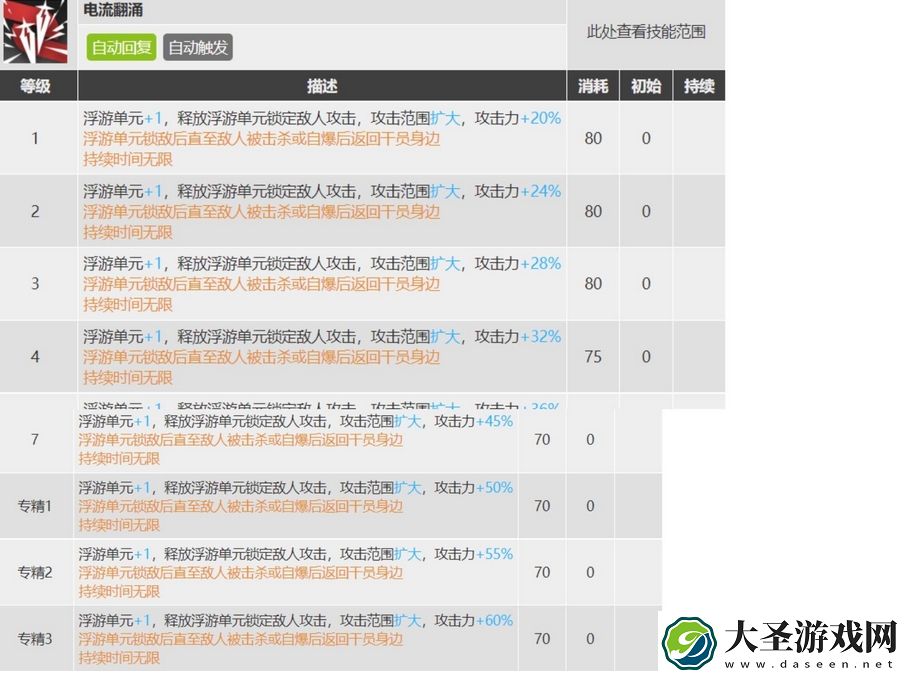
Task: Click 持续时间无限 text in level 3 row
Action: tap(128, 305)
